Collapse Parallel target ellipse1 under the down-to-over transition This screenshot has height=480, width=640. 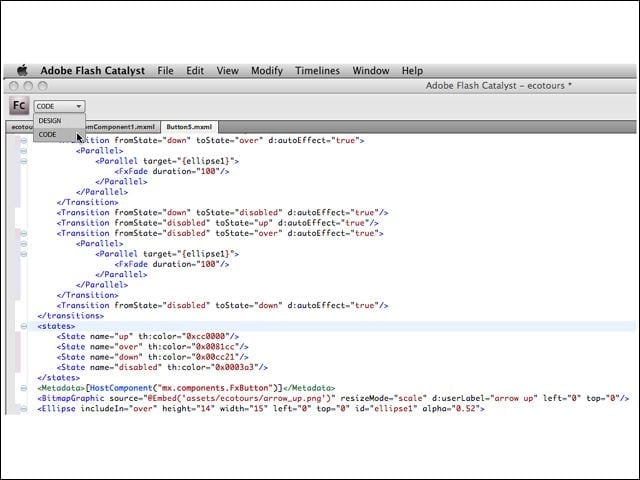[x=24, y=161]
